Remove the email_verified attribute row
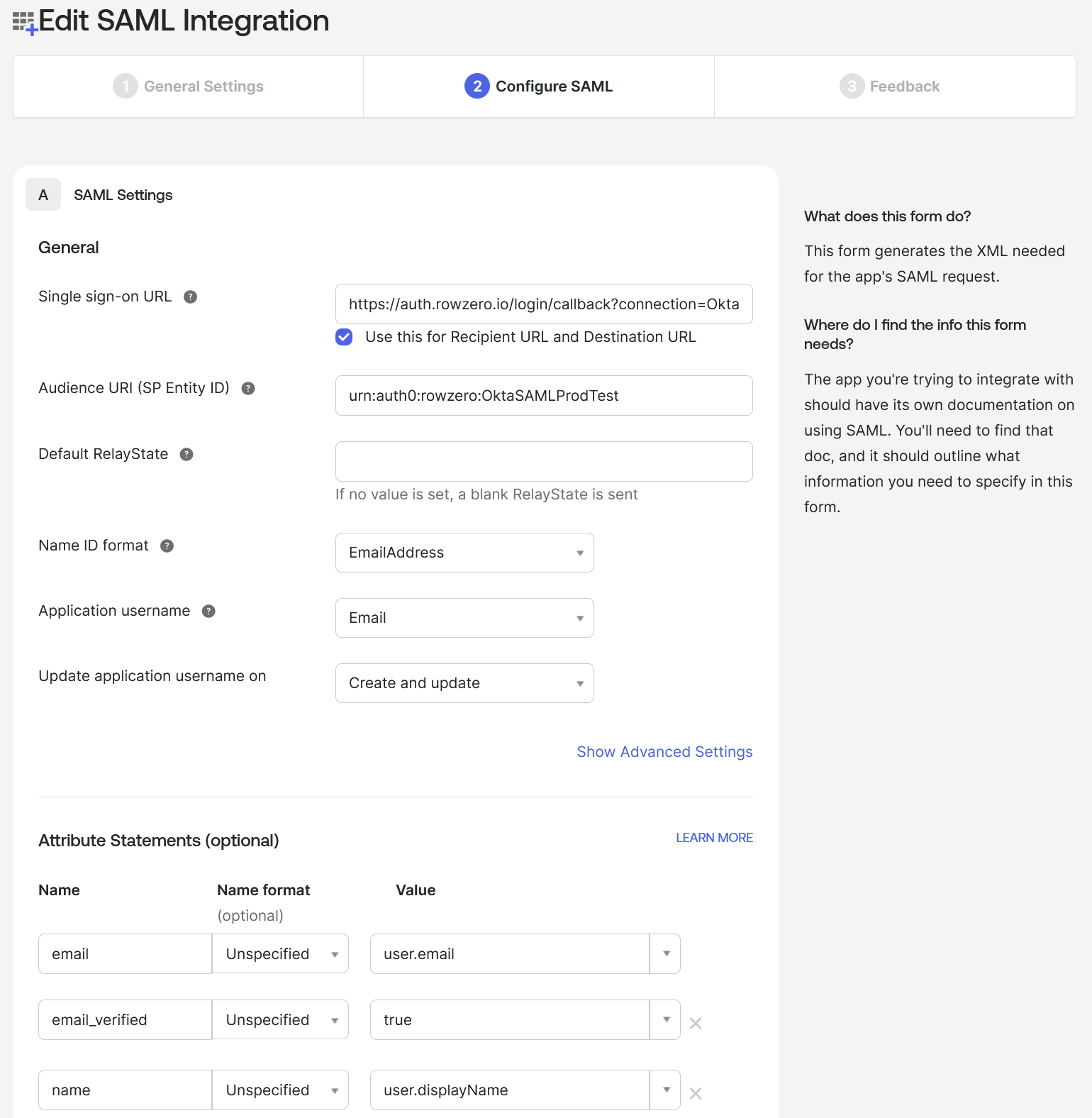Screen dimensions: 1092x1118 696,1023
